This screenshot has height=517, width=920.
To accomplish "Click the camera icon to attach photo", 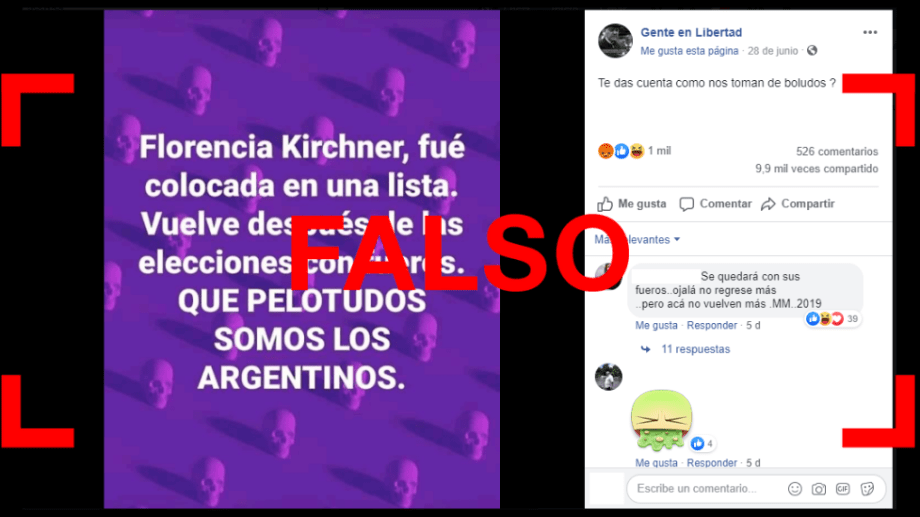I will point(818,489).
